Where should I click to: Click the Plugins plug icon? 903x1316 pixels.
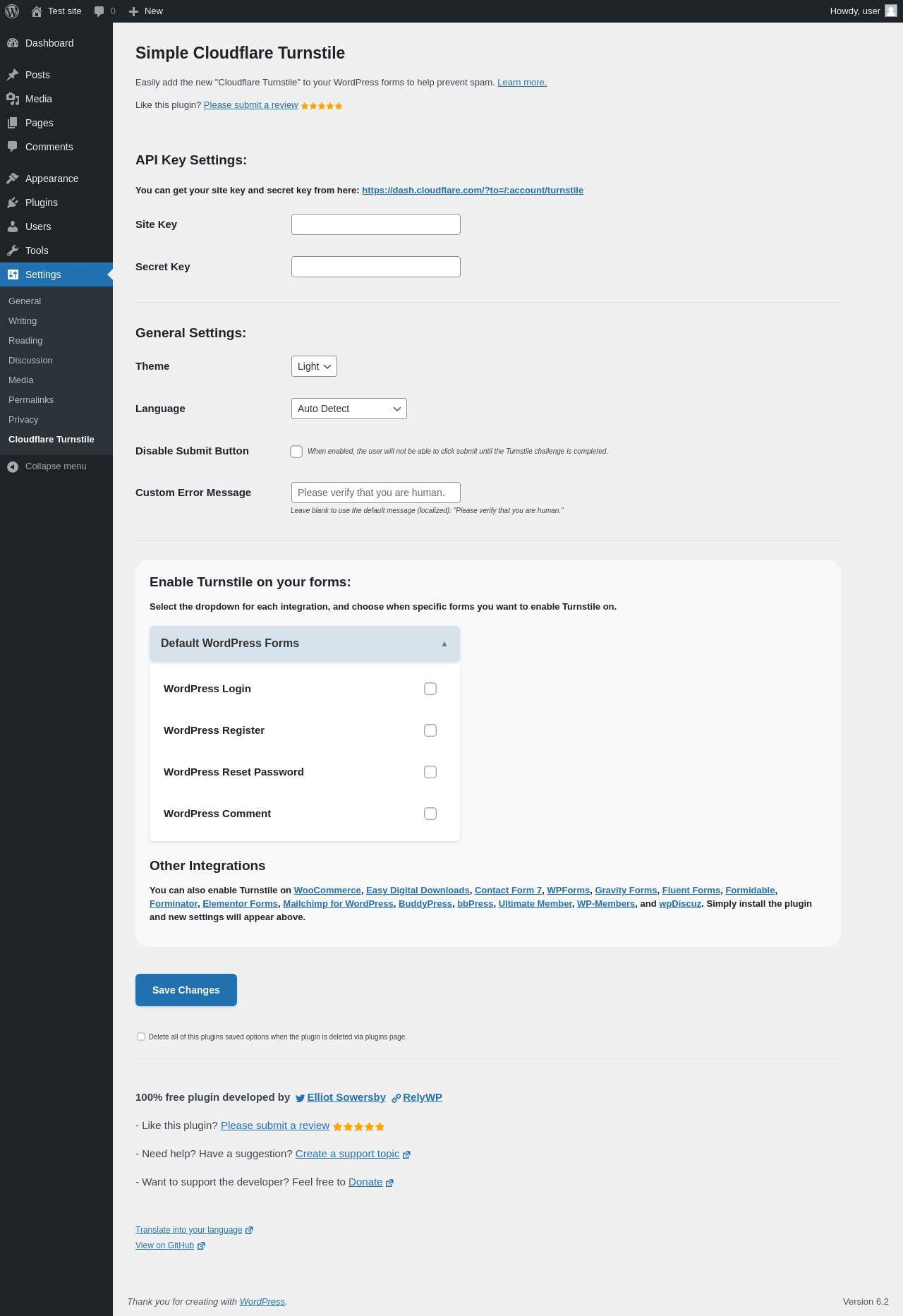tap(13, 203)
